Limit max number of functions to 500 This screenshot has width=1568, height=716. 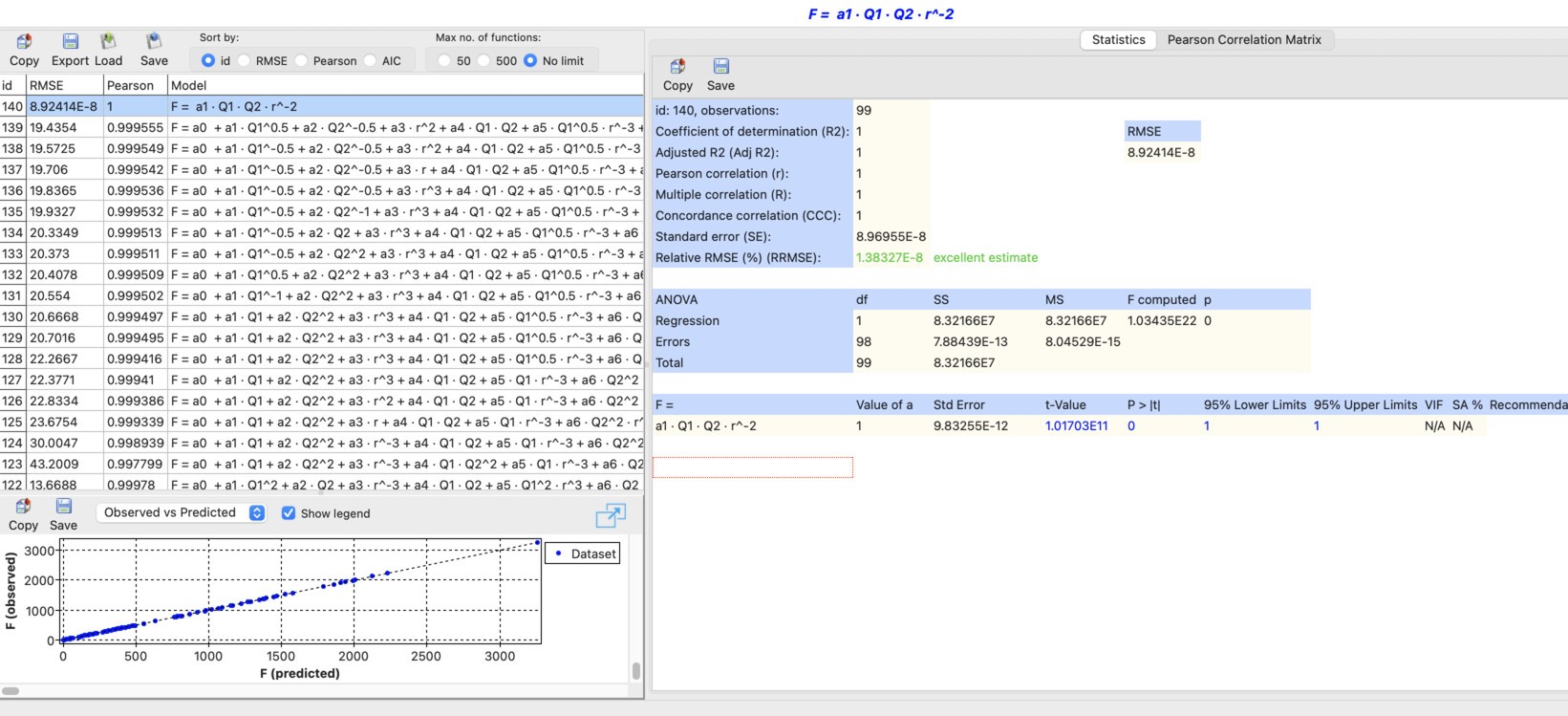[484, 61]
